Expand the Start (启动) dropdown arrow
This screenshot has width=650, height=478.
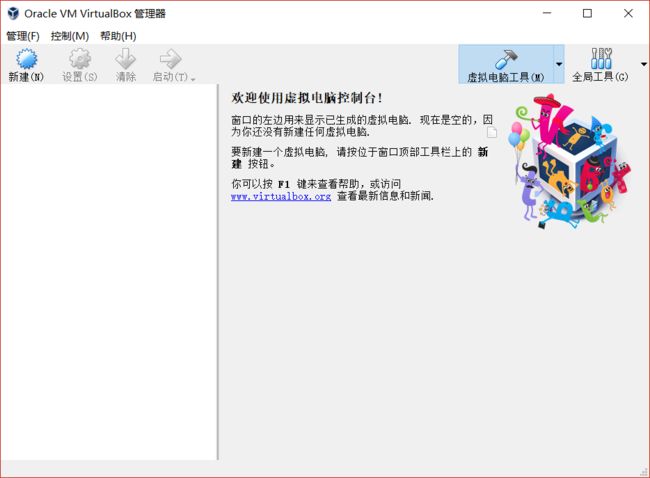pyautogui.click(x=193, y=79)
